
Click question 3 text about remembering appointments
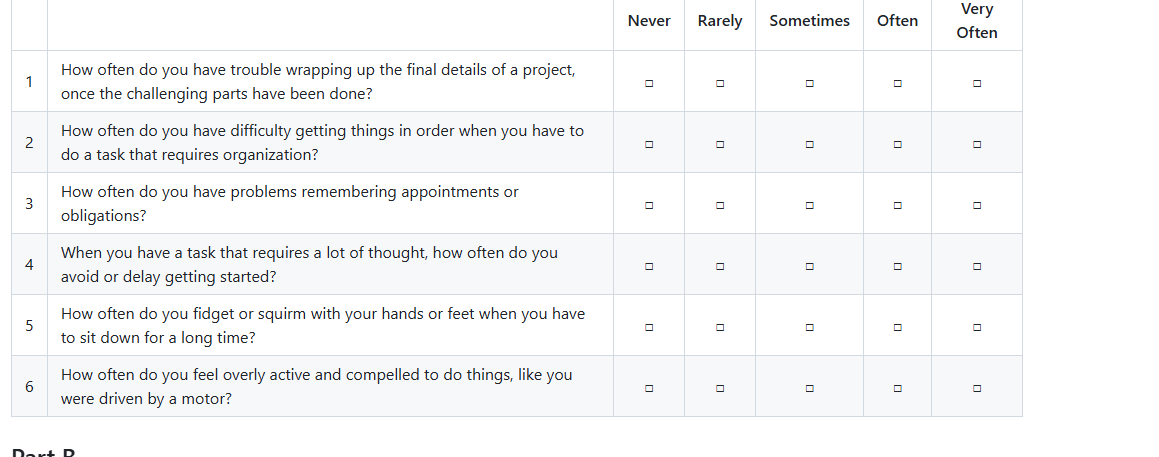290,203
